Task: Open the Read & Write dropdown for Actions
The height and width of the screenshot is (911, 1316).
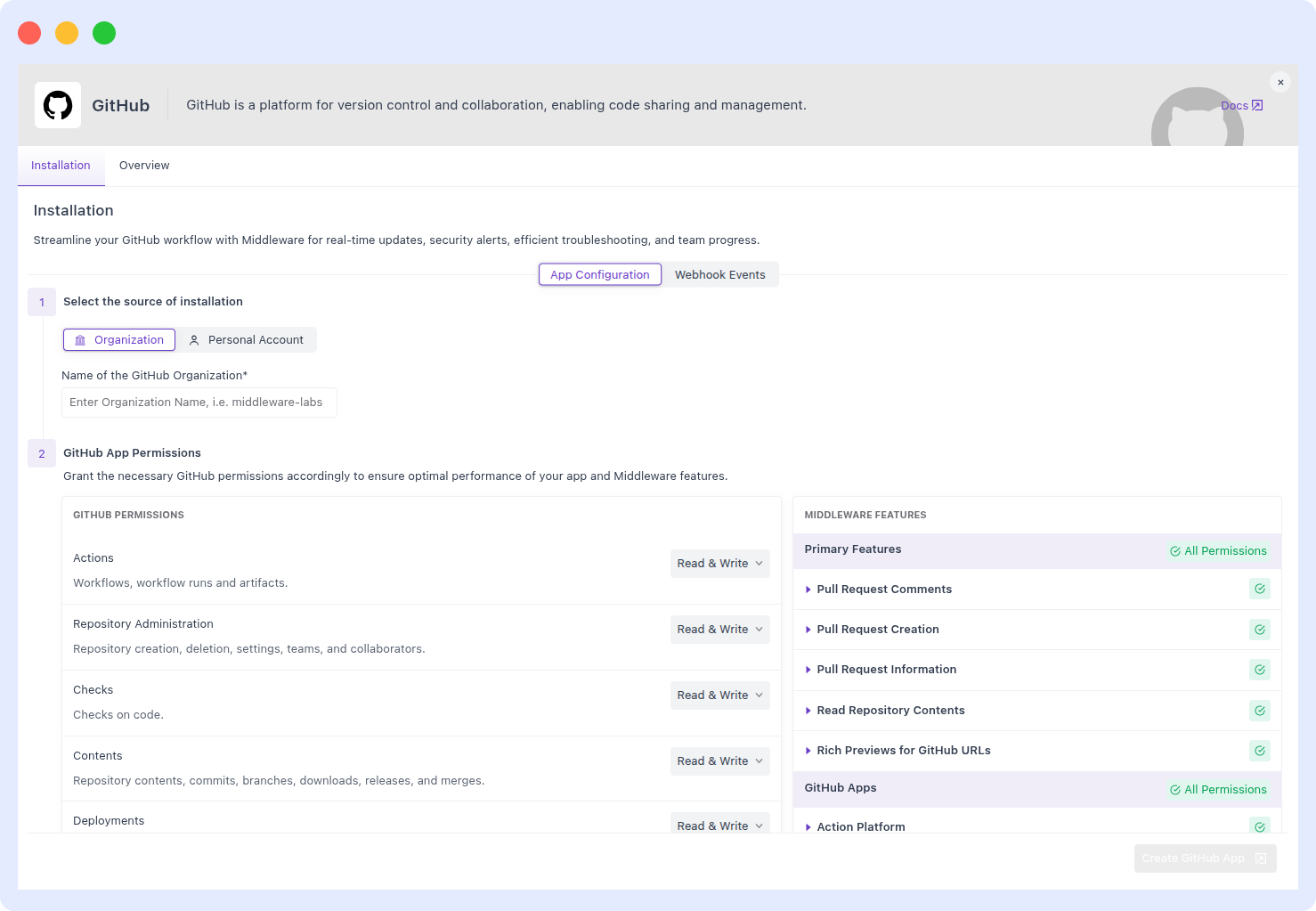Action: coord(719,563)
